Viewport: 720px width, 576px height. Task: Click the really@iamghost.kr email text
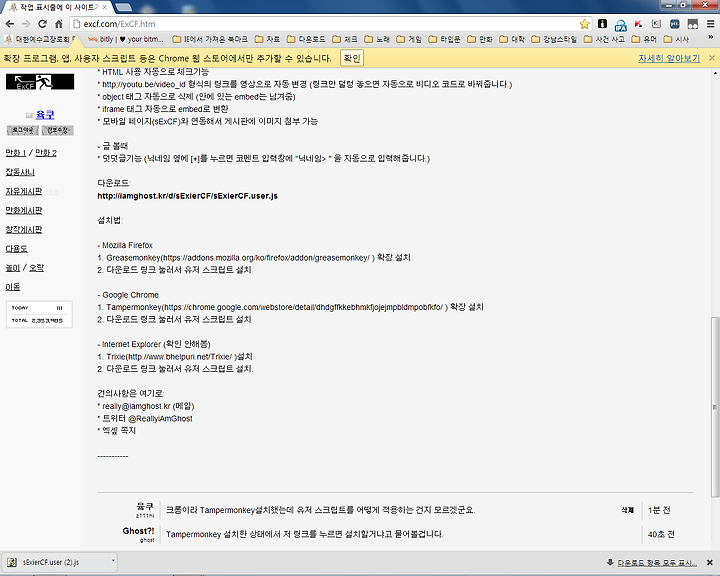click(x=136, y=406)
